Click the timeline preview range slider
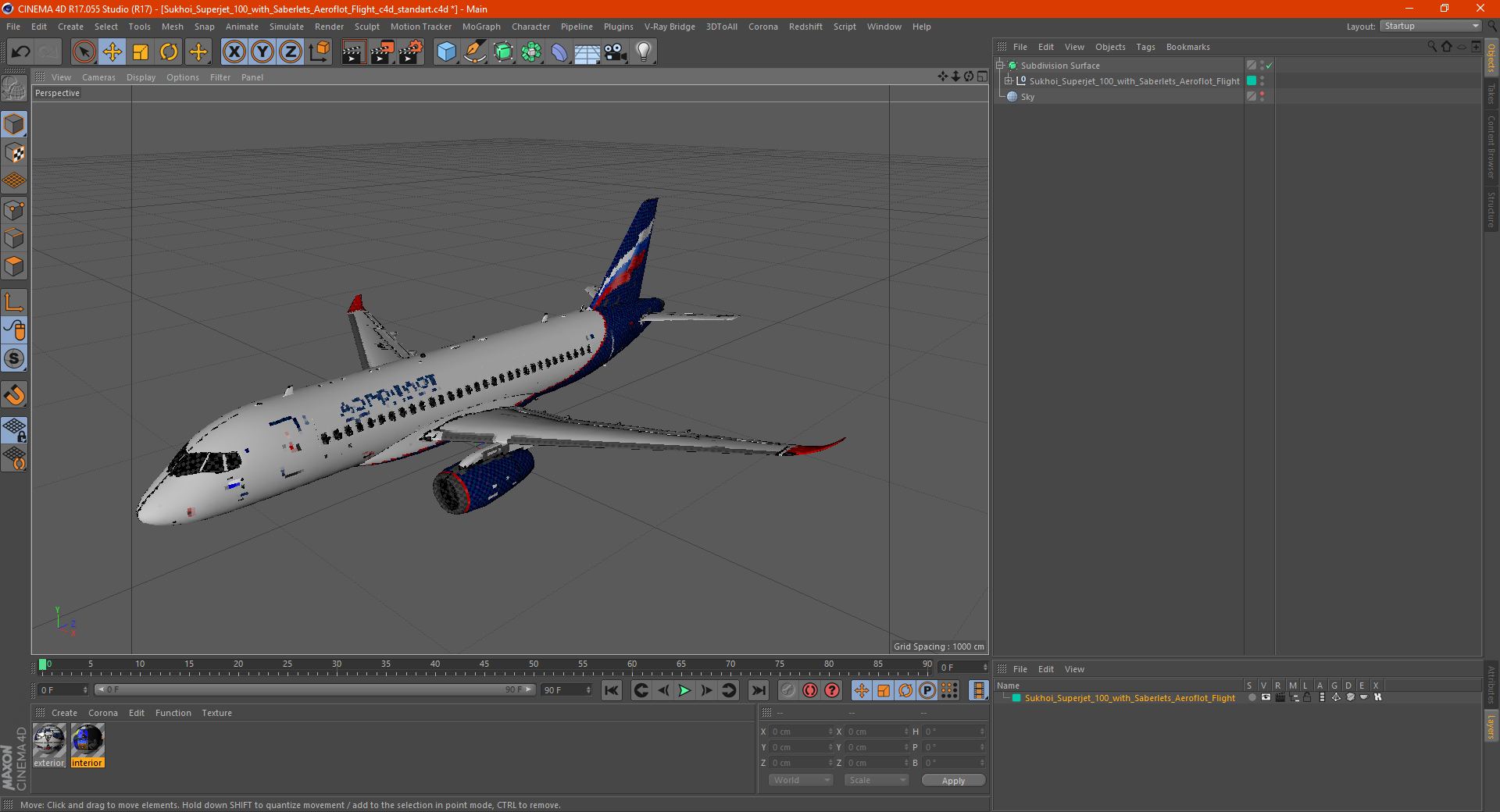 [x=315, y=690]
